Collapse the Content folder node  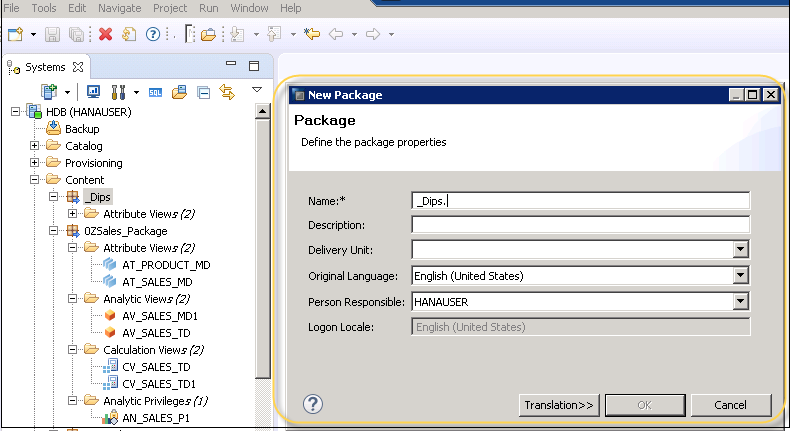point(35,180)
